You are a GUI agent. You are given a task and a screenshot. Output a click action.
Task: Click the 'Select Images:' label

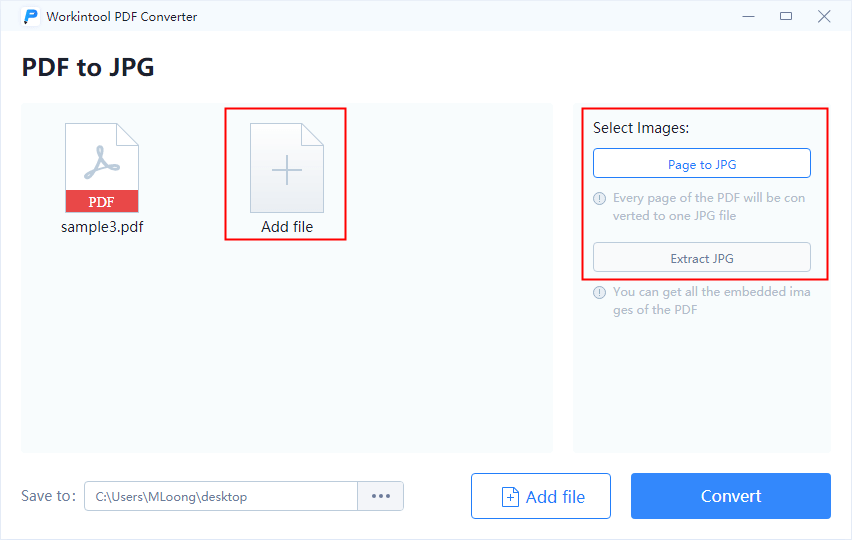point(641,128)
